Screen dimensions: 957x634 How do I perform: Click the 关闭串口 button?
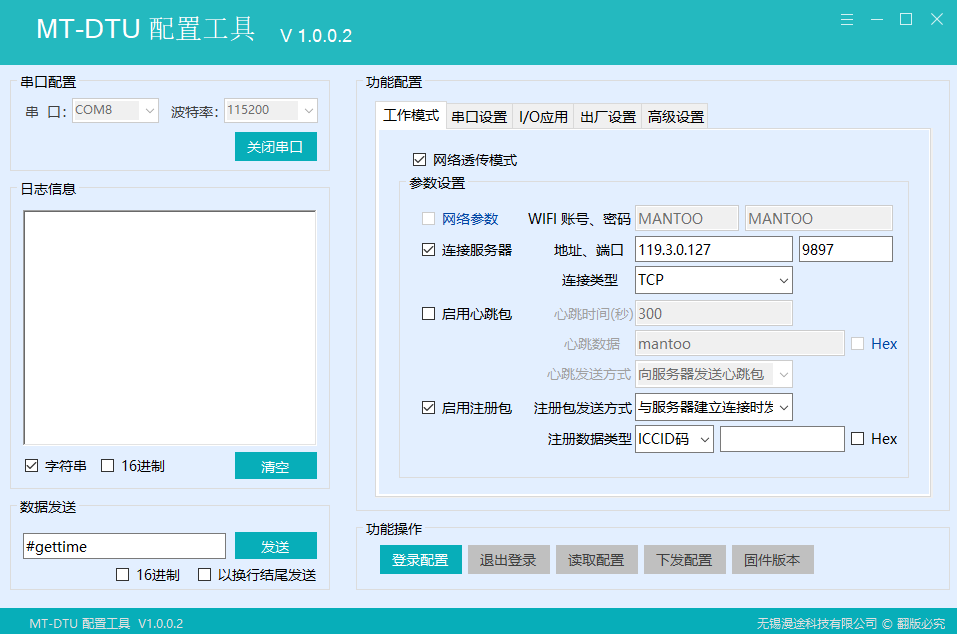pos(275,147)
